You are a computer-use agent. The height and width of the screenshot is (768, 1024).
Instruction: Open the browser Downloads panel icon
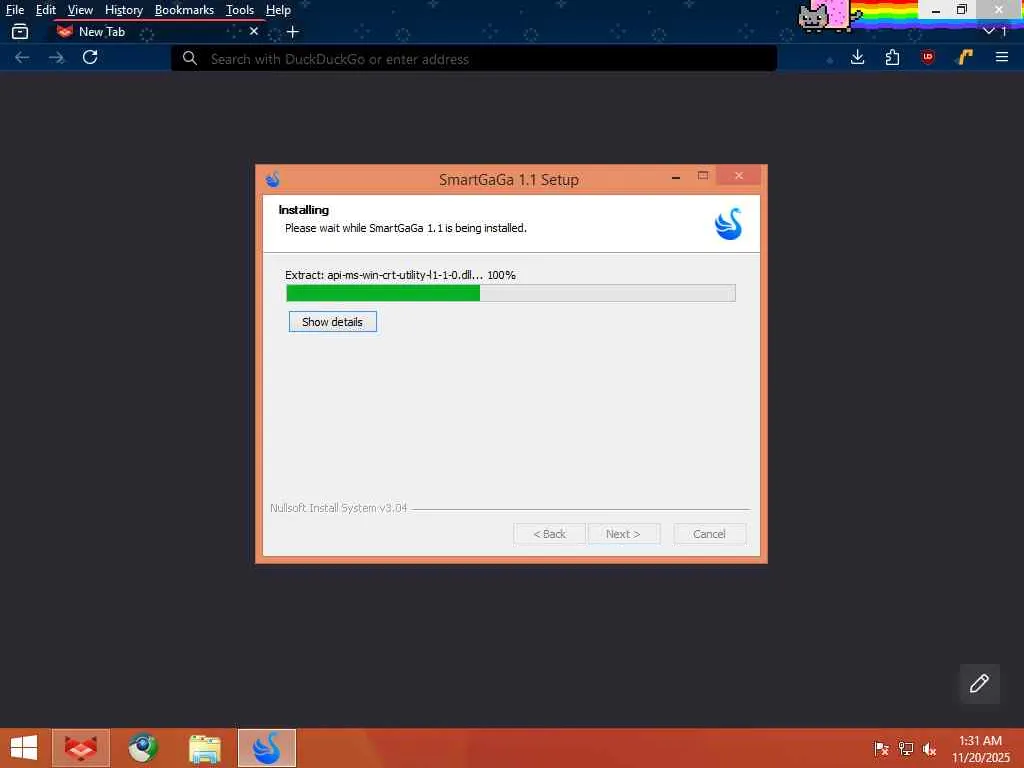(857, 57)
